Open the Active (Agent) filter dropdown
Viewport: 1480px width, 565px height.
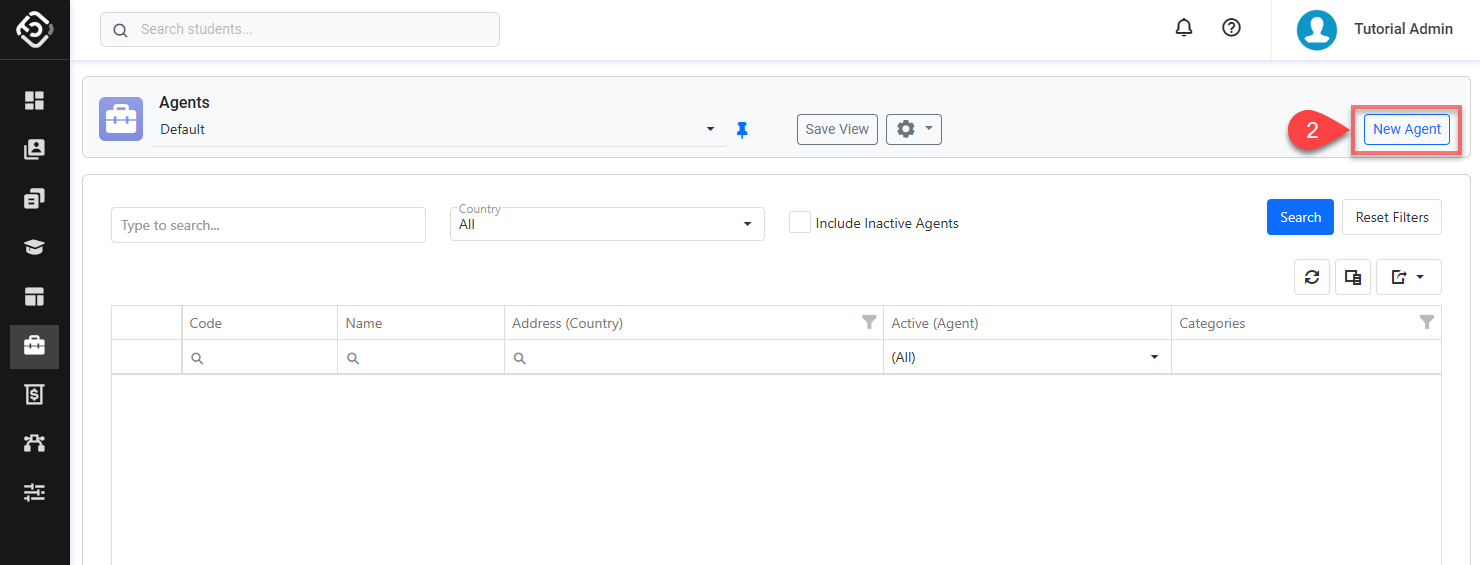point(1026,357)
